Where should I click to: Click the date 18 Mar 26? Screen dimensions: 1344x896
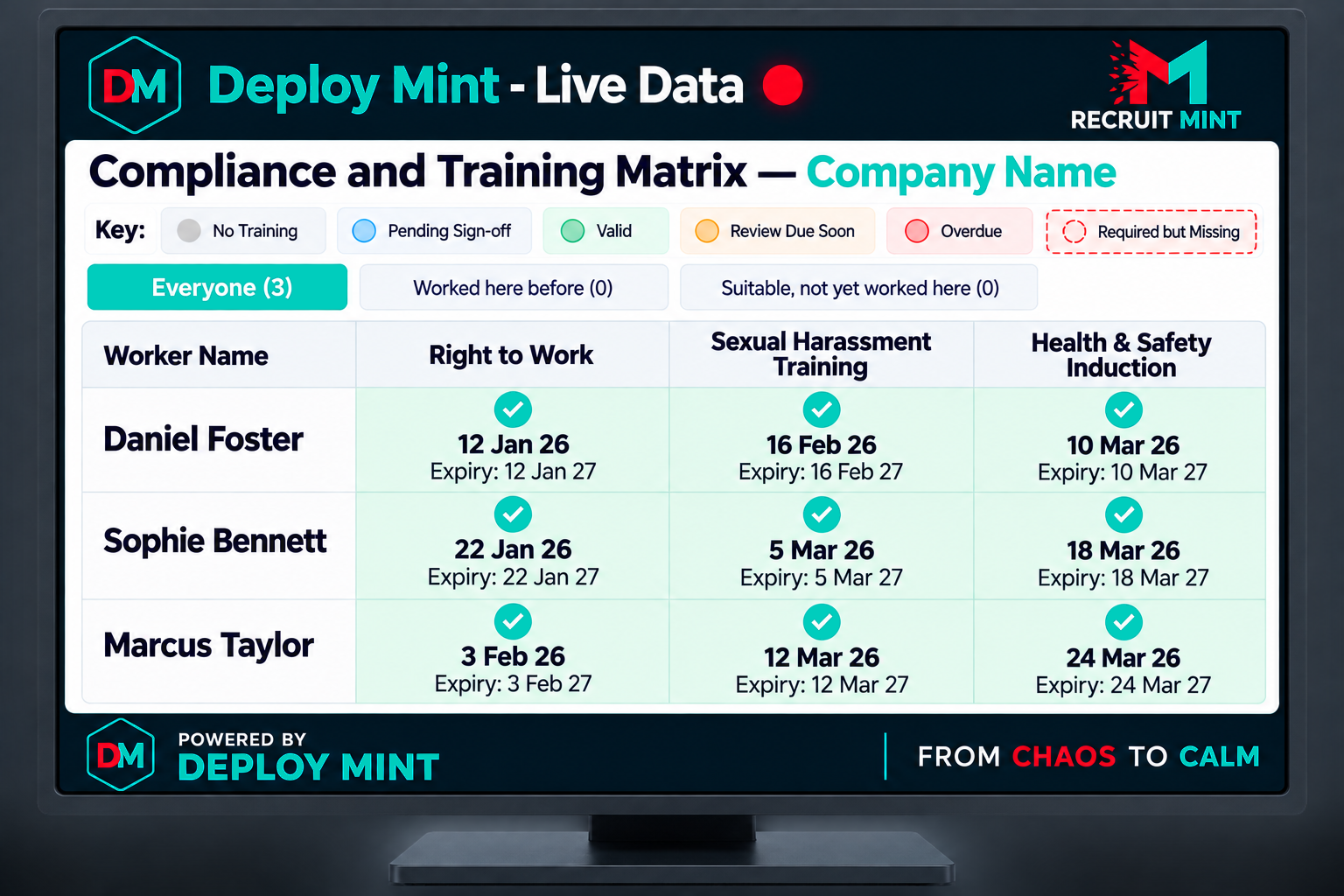pos(1123,550)
